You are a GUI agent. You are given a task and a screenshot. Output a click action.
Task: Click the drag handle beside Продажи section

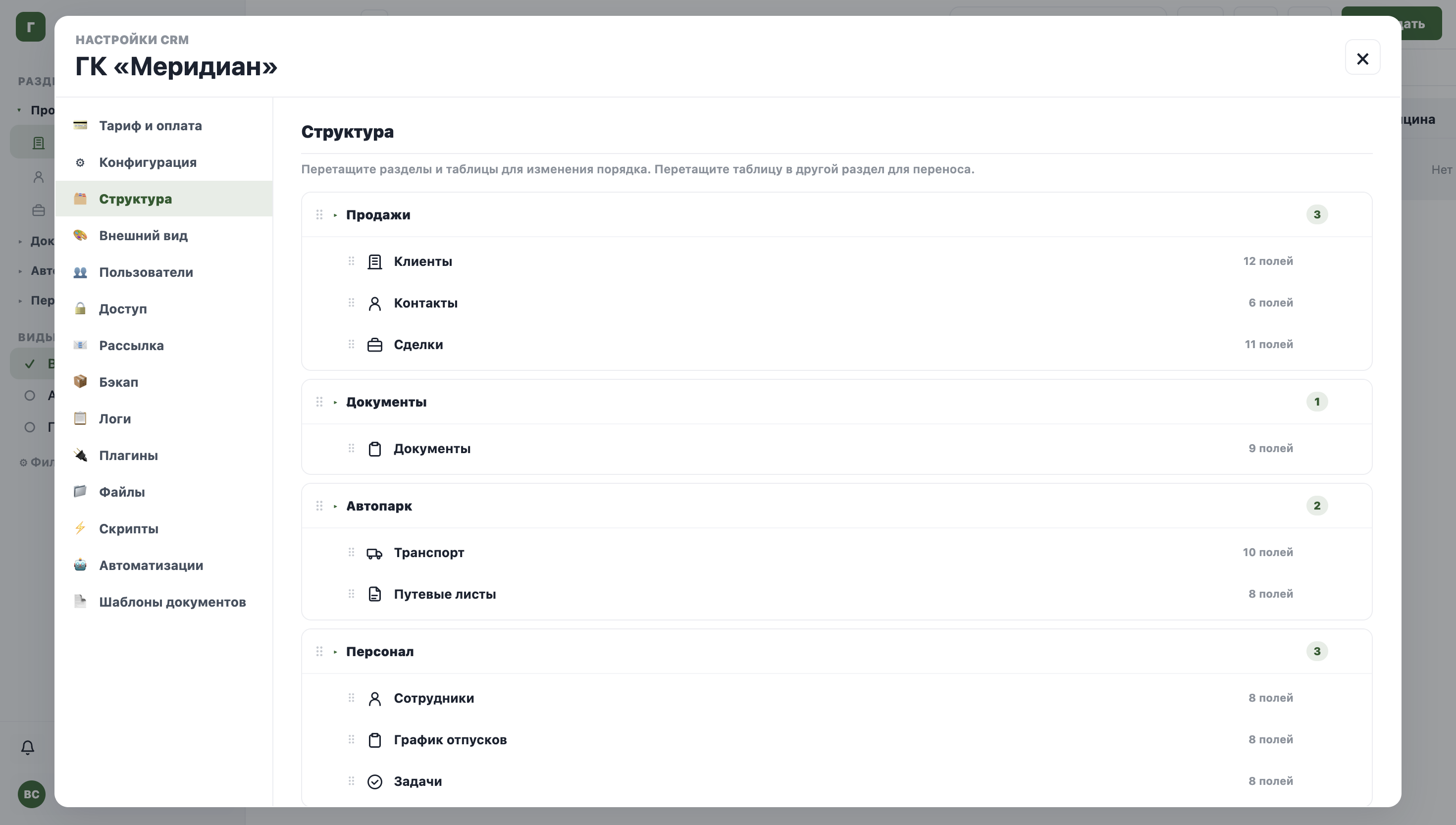click(319, 215)
